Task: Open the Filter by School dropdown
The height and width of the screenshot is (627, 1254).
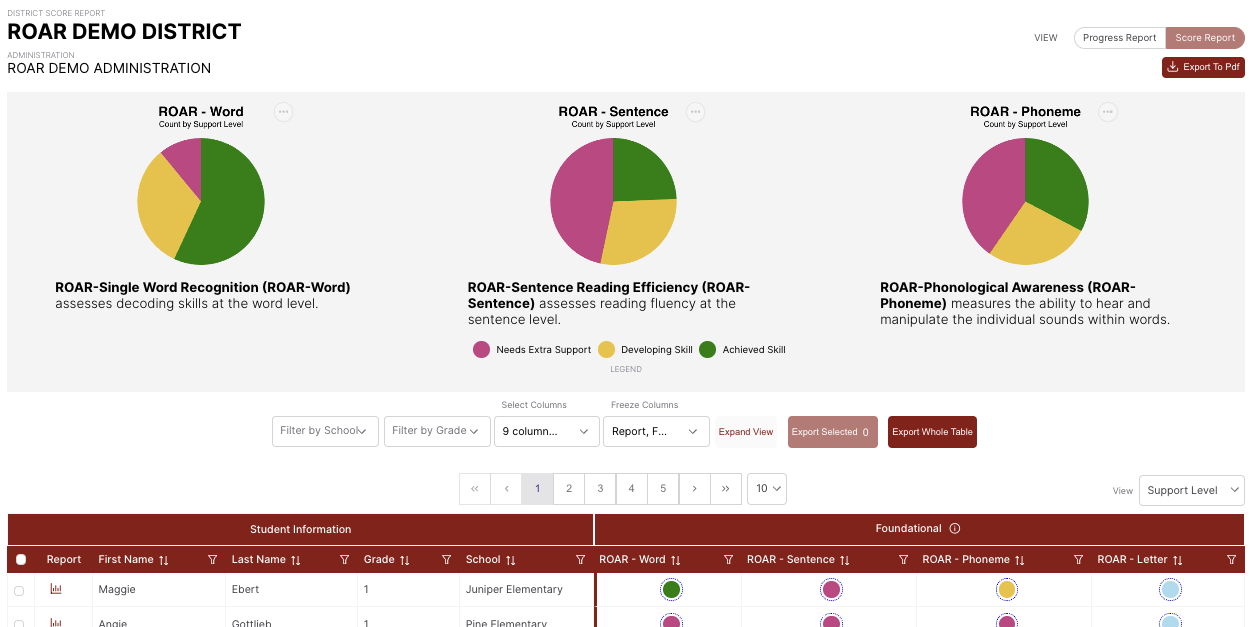Action: 325,431
